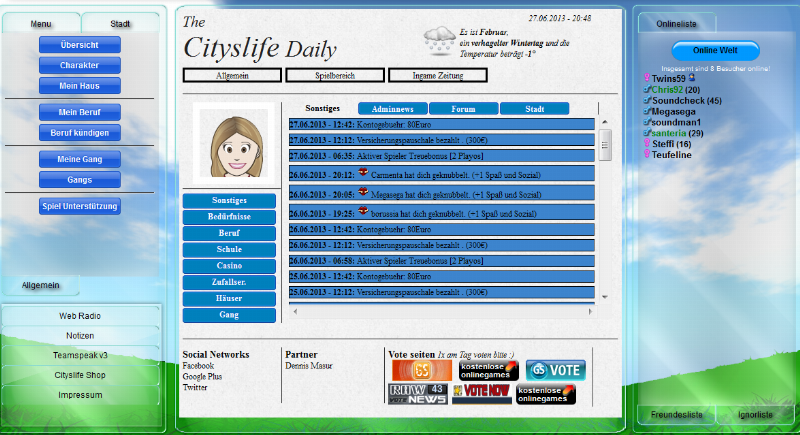This screenshot has height=435, width=800.
Task: Click the moderator badge icon after Twins59
Action: click(x=692, y=78)
